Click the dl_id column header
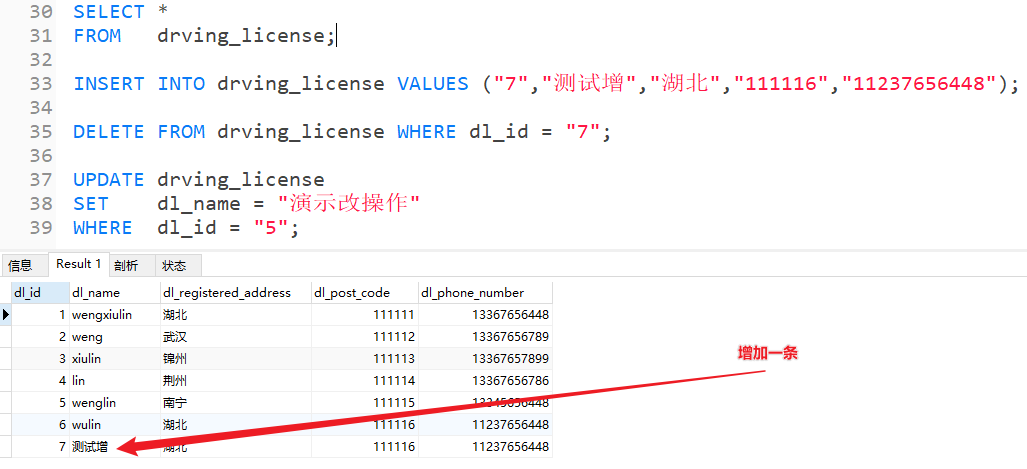1027x469 pixels. coord(40,293)
